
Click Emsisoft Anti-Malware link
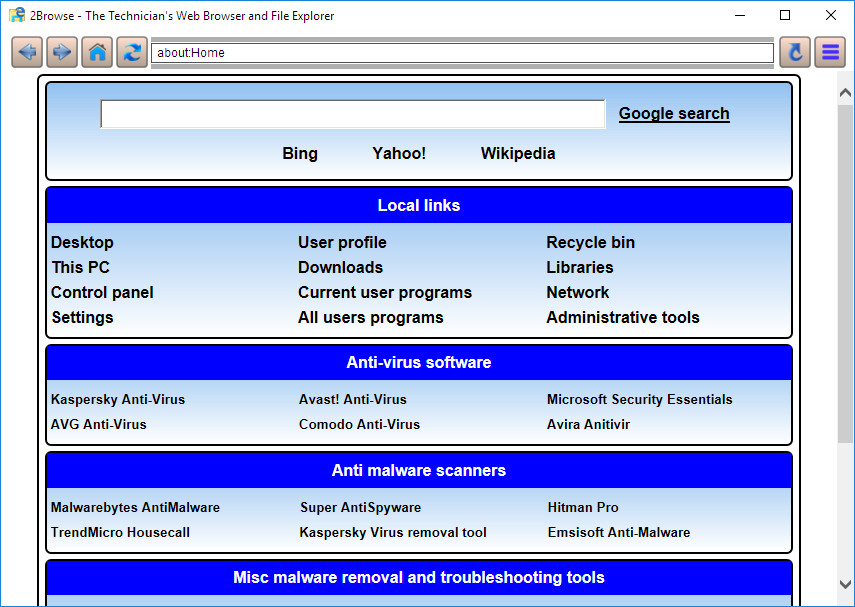tap(619, 532)
